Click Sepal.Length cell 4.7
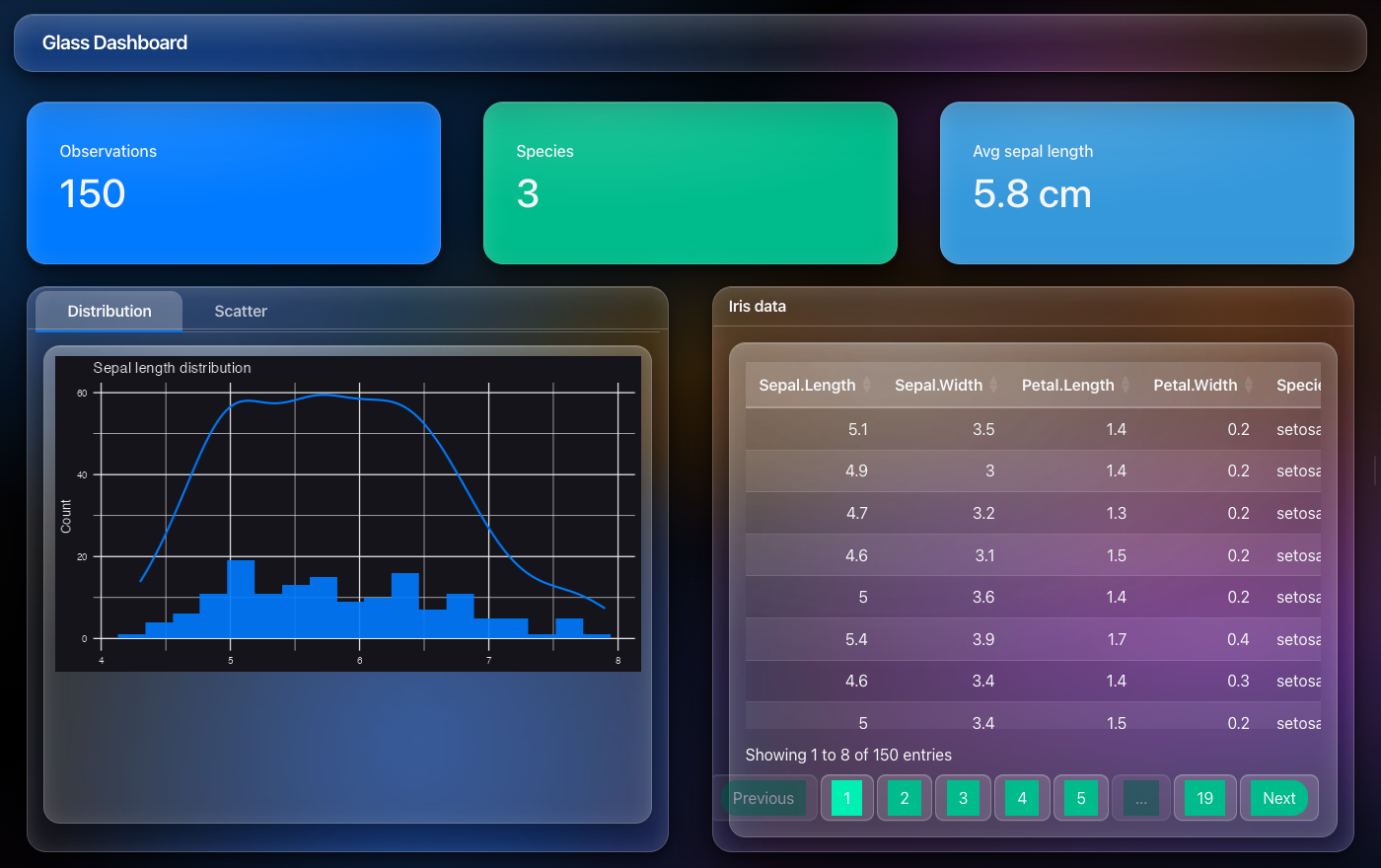 (x=814, y=513)
